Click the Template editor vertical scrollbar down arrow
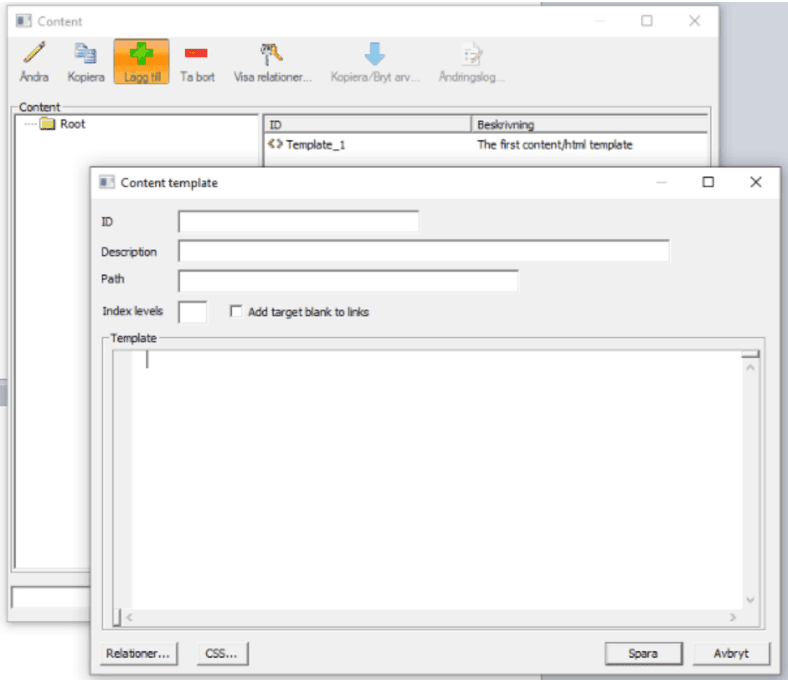 coord(750,600)
